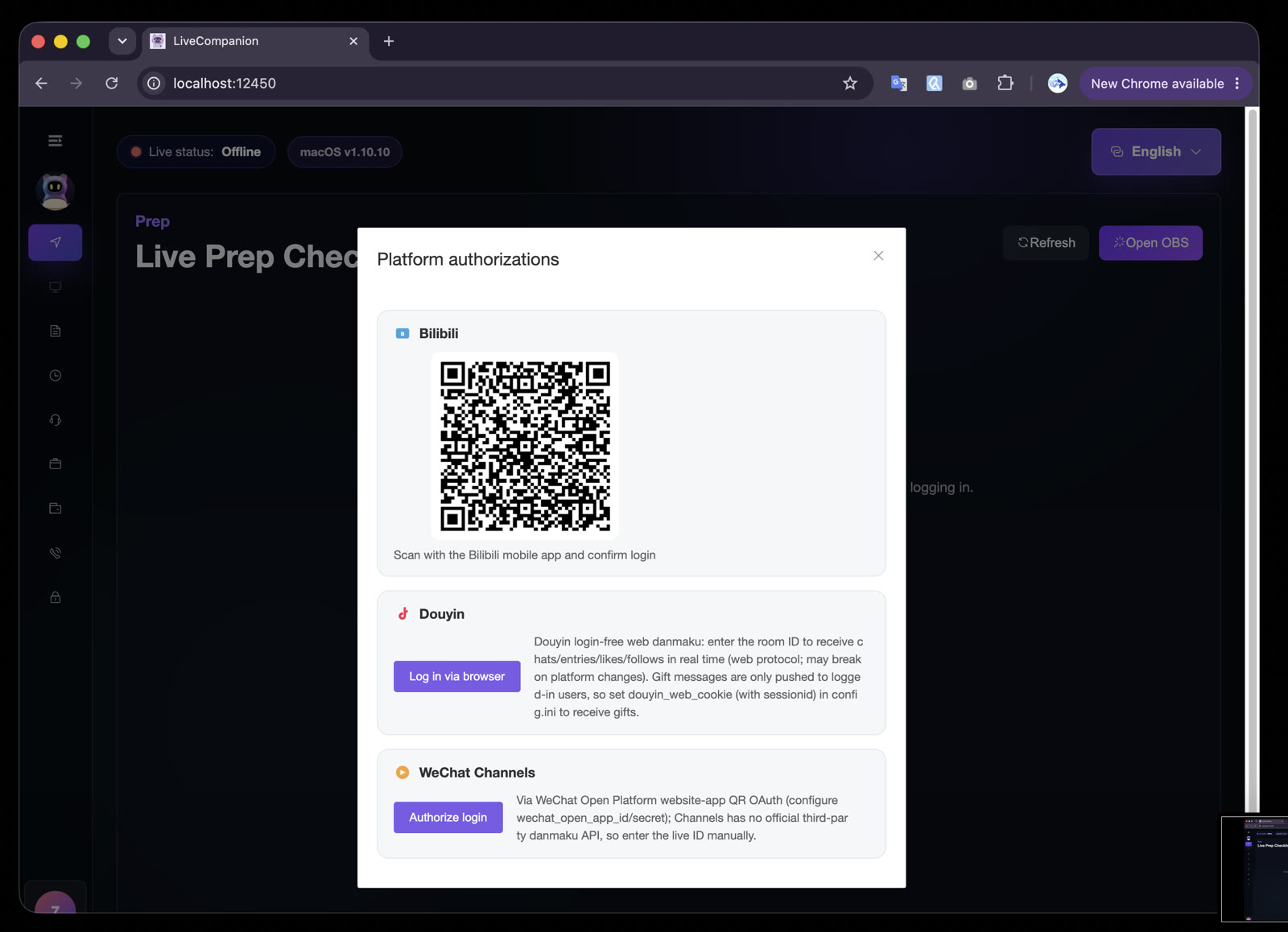Open the lock icon in sidebar

click(x=55, y=597)
